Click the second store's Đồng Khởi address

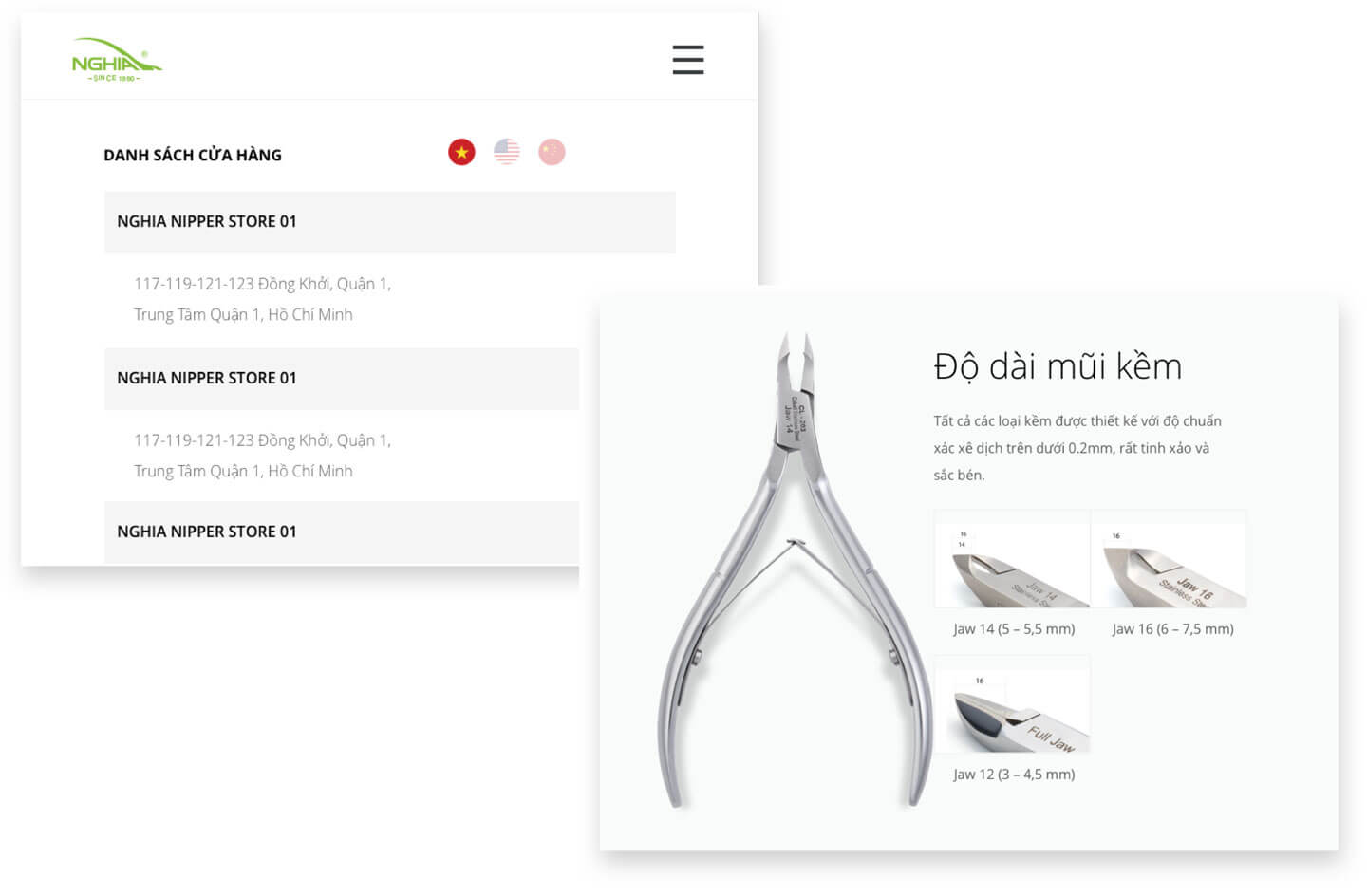[x=262, y=456]
